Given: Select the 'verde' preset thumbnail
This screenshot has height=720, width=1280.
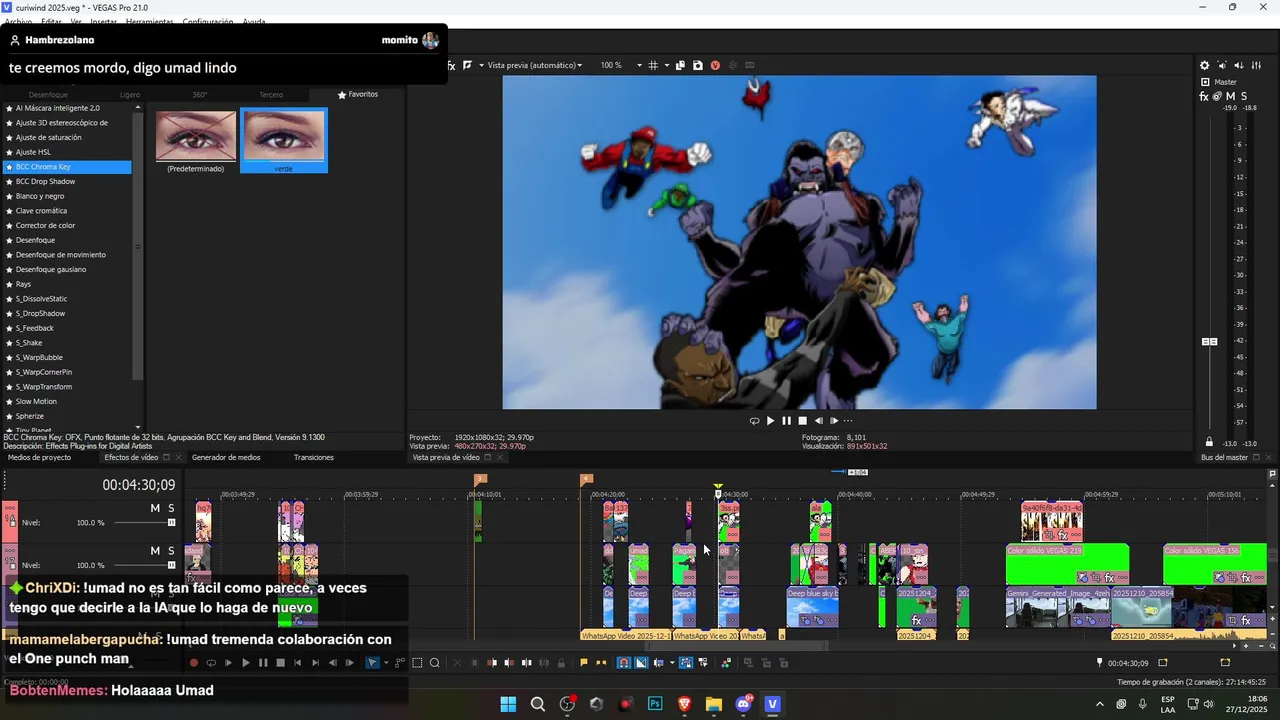Looking at the screenshot, I should point(284,141).
